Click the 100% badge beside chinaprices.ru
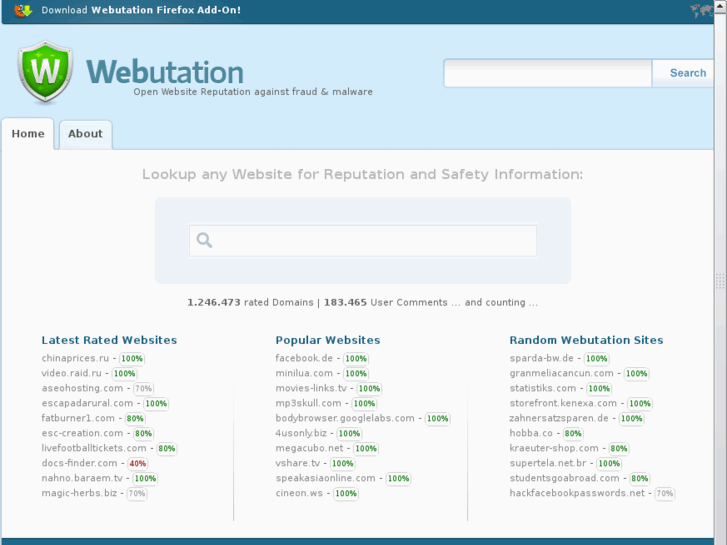This screenshot has height=545, width=727. click(132, 359)
